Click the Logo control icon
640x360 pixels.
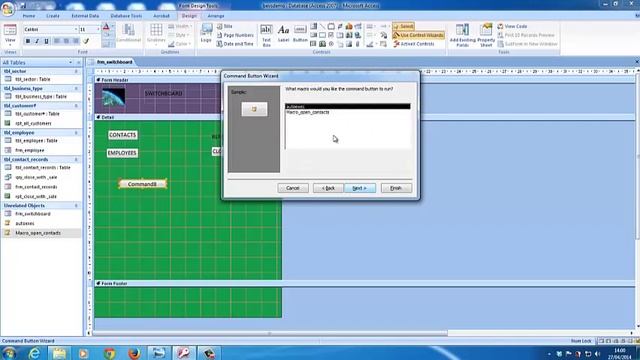point(207,33)
